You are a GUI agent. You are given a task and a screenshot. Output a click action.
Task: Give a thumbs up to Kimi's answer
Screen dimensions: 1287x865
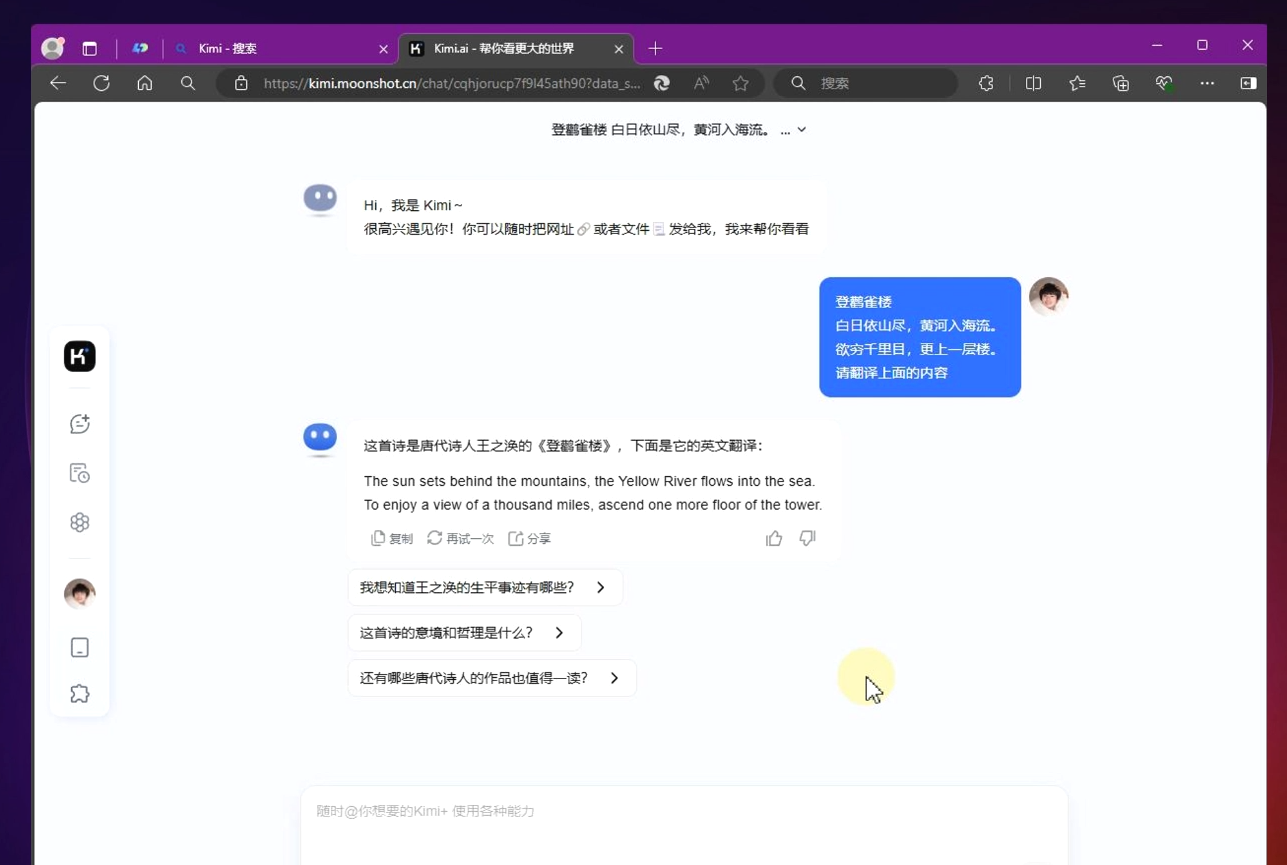coord(774,538)
